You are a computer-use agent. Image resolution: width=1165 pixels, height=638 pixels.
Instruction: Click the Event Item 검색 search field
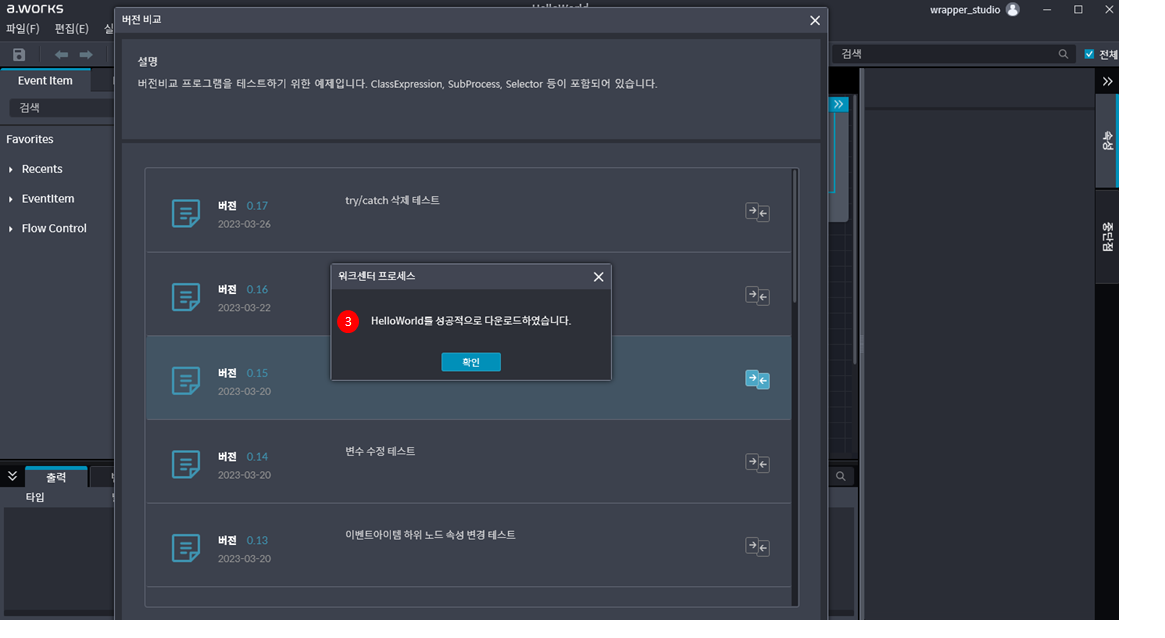(58, 108)
